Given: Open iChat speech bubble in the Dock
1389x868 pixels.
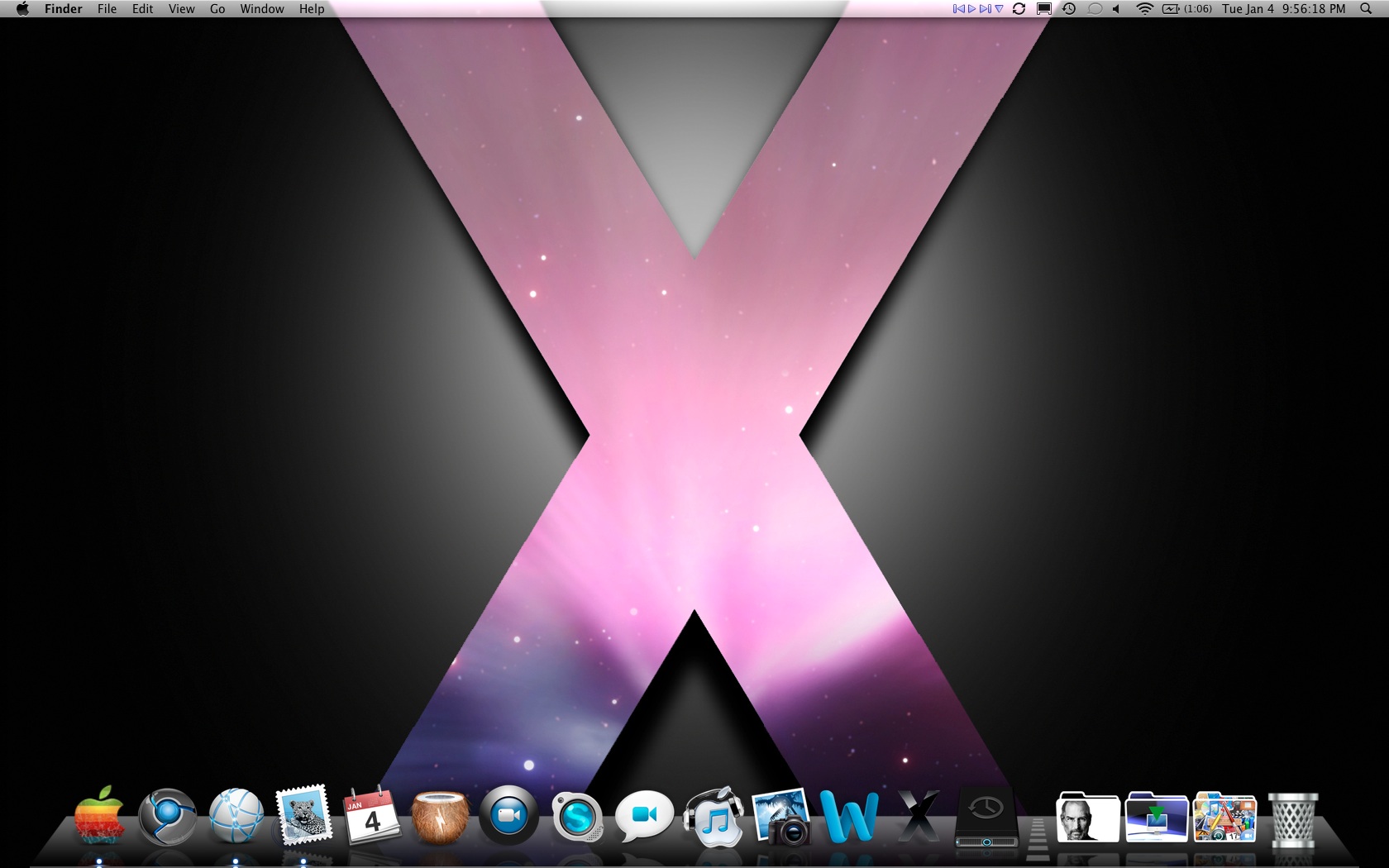Looking at the screenshot, I should point(645,817).
